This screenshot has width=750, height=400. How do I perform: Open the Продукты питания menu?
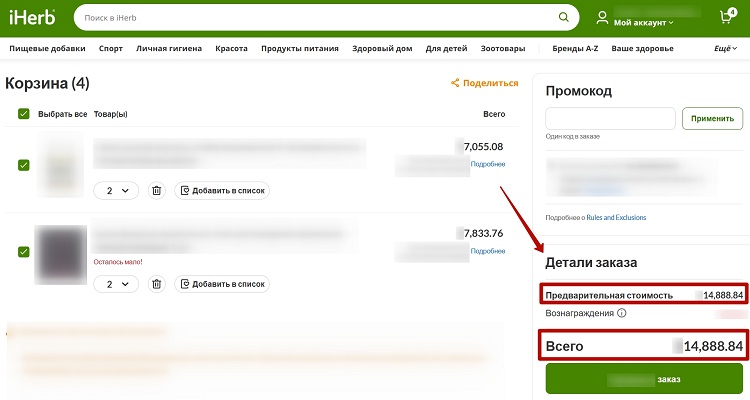(x=300, y=48)
